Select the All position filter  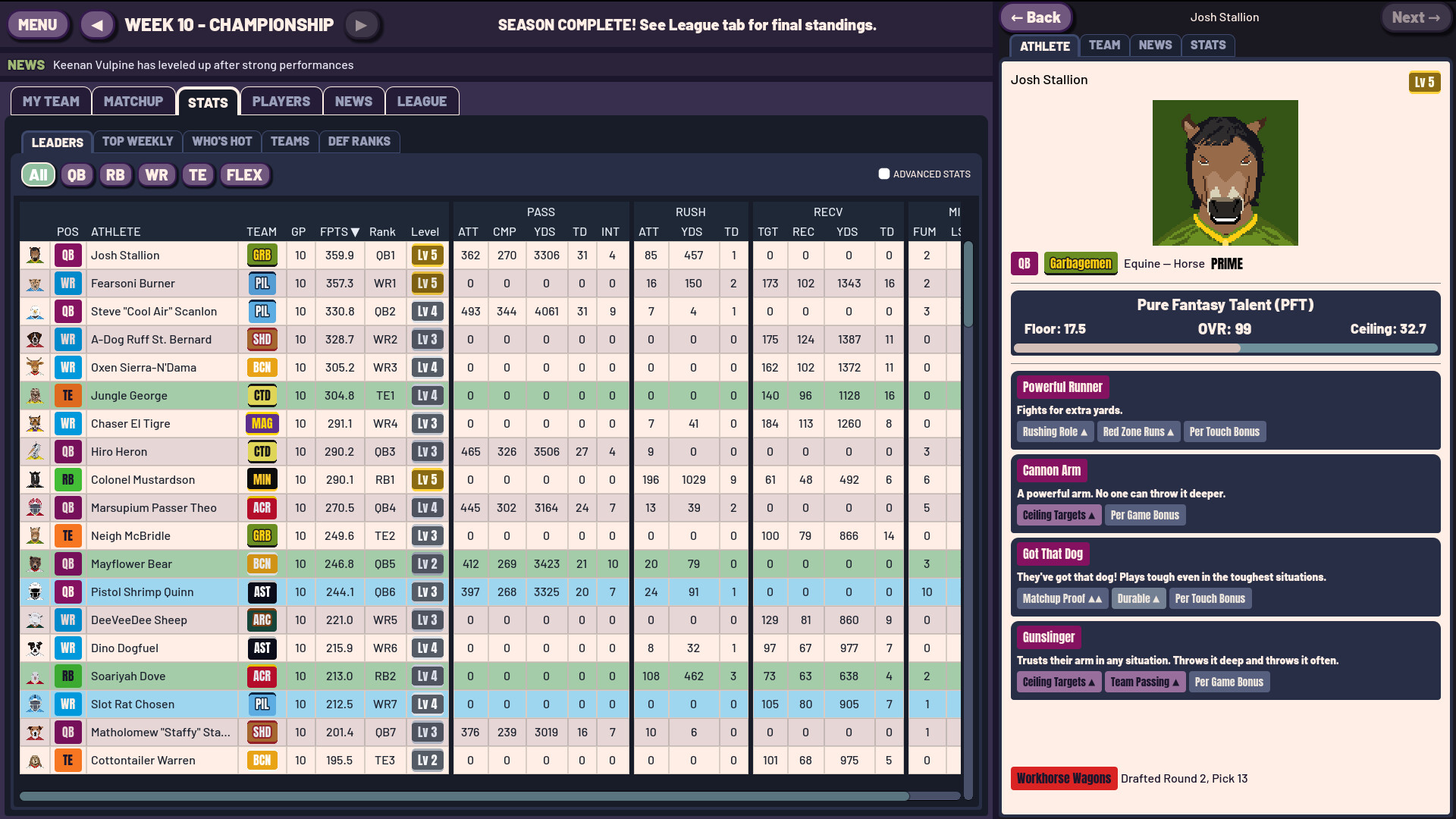click(38, 175)
